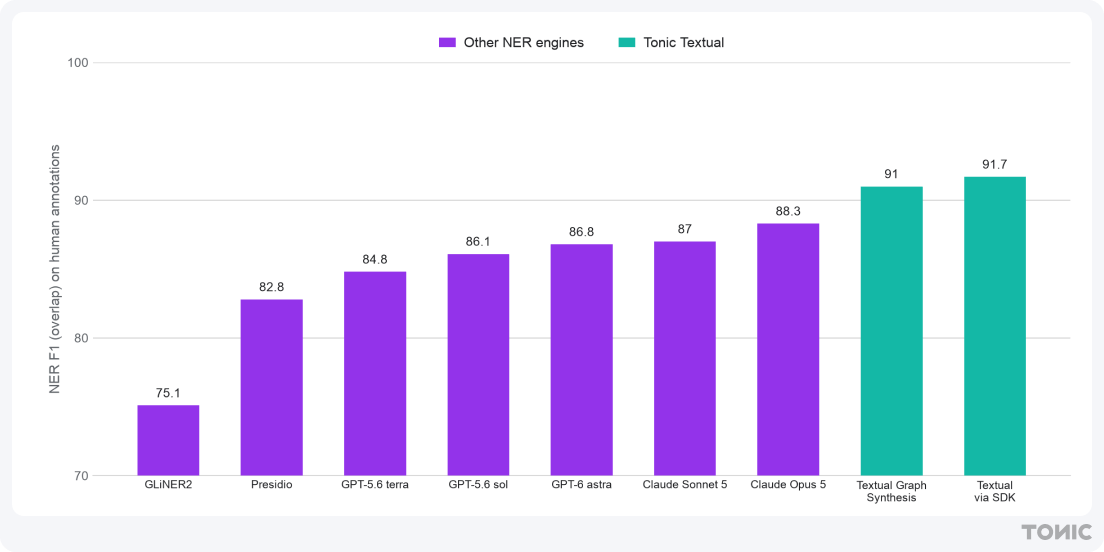
Task: Select the Textual via SDK bar
Action: point(995,326)
